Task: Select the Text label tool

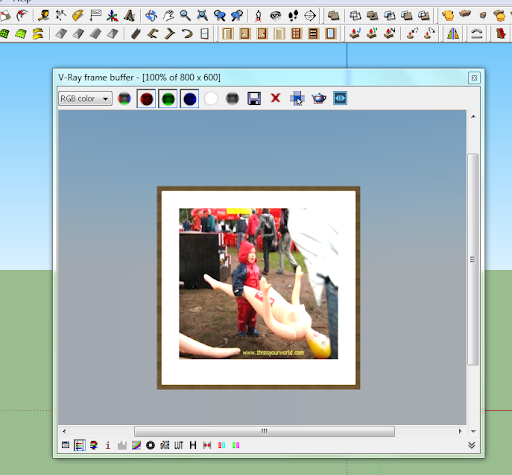Action: pos(95,15)
